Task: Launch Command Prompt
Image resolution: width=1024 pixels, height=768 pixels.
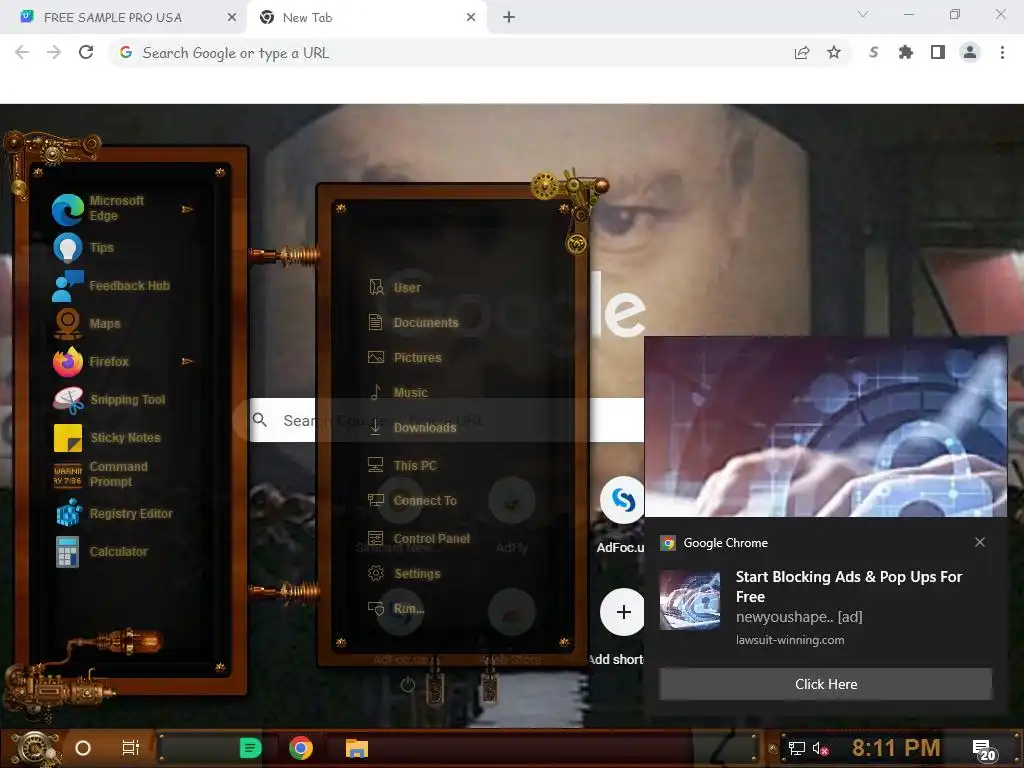Action: pyautogui.click(x=100, y=474)
